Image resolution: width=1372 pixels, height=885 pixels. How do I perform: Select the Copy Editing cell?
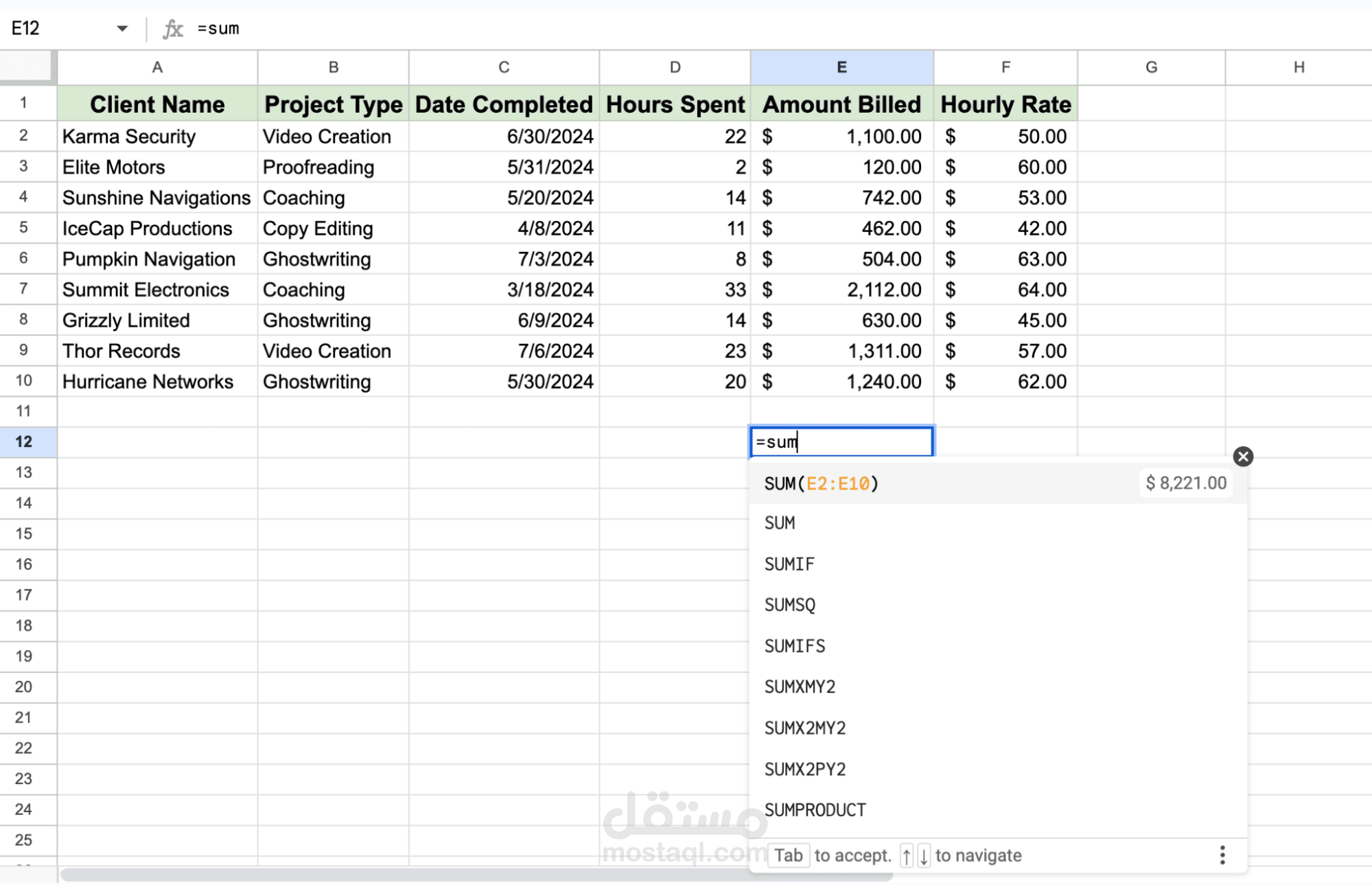pos(334,229)
